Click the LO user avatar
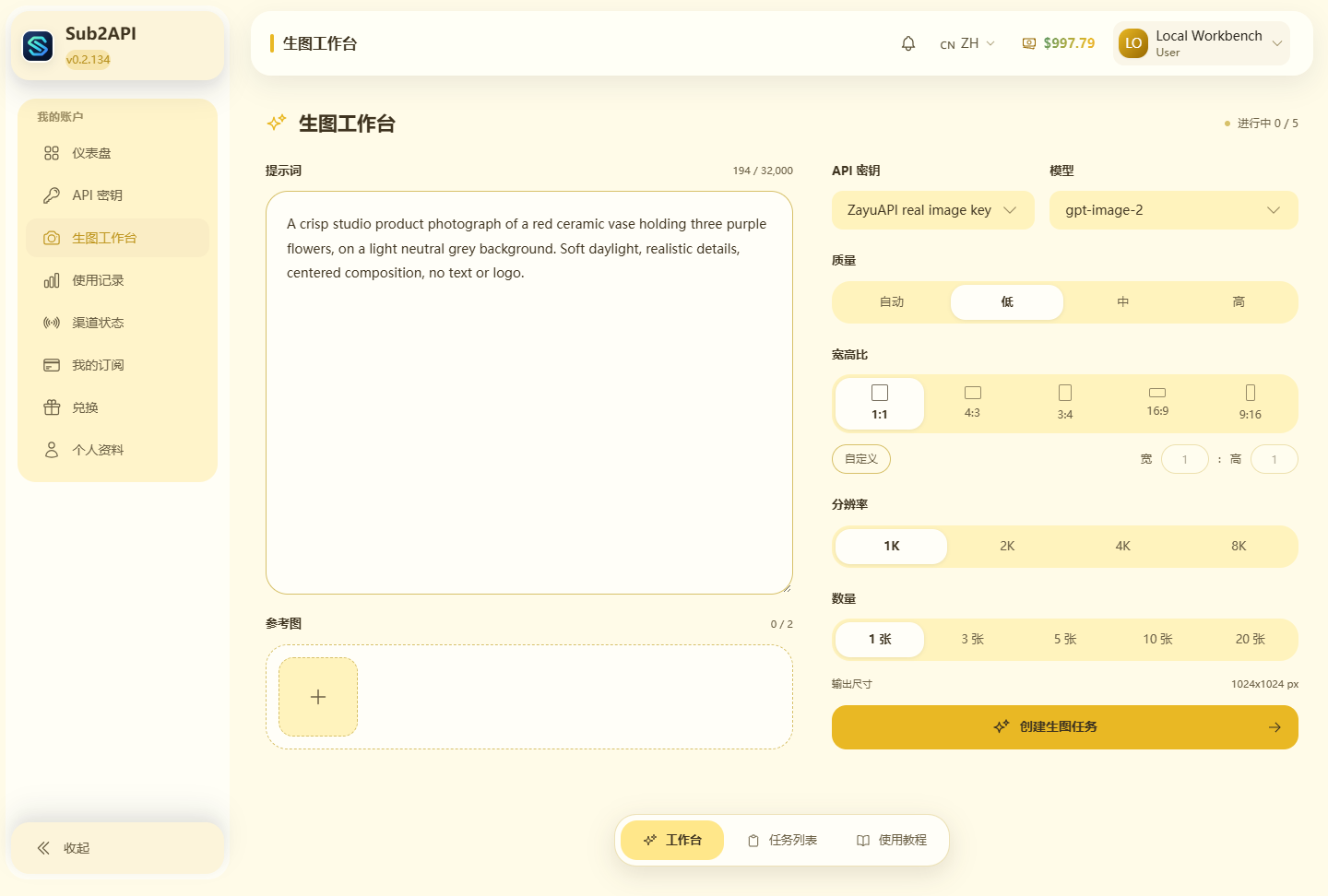 1133,43
